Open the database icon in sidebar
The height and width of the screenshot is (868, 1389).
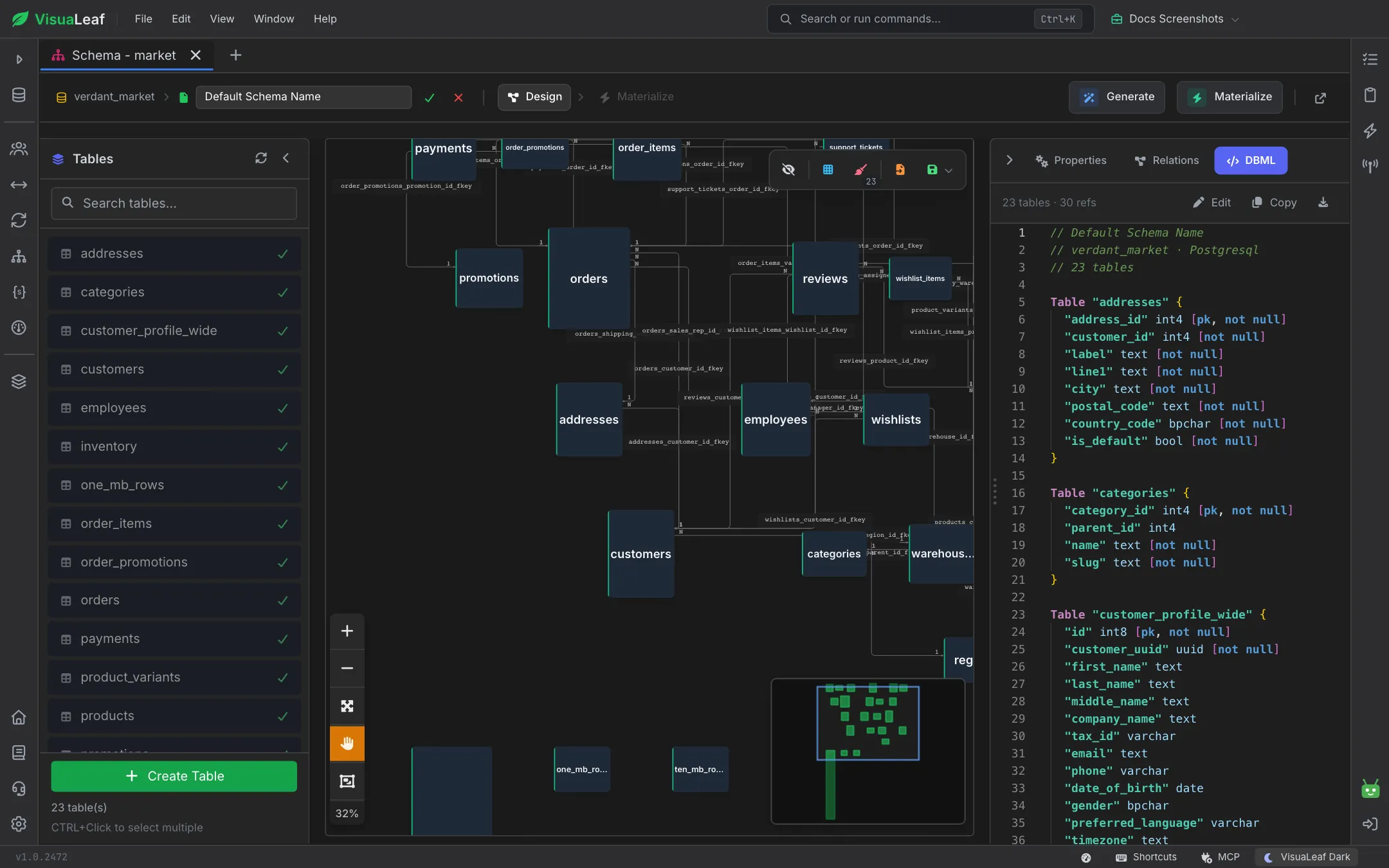pos(19,95)
